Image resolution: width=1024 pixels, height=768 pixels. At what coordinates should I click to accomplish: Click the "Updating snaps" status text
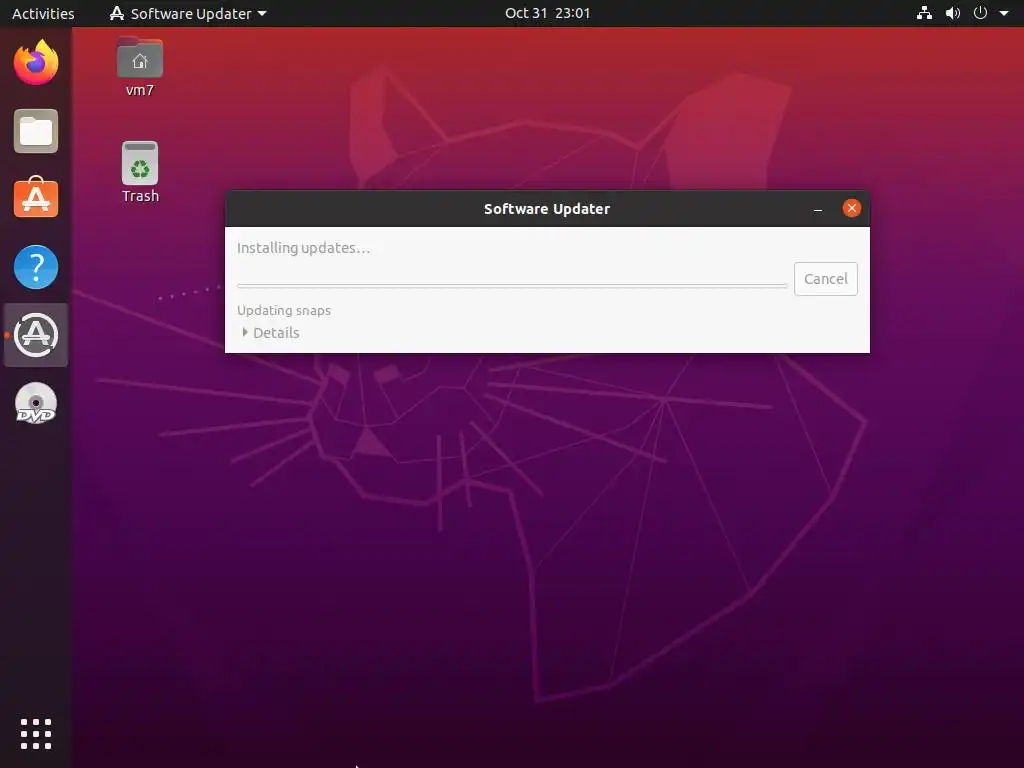tap(284, 310)
